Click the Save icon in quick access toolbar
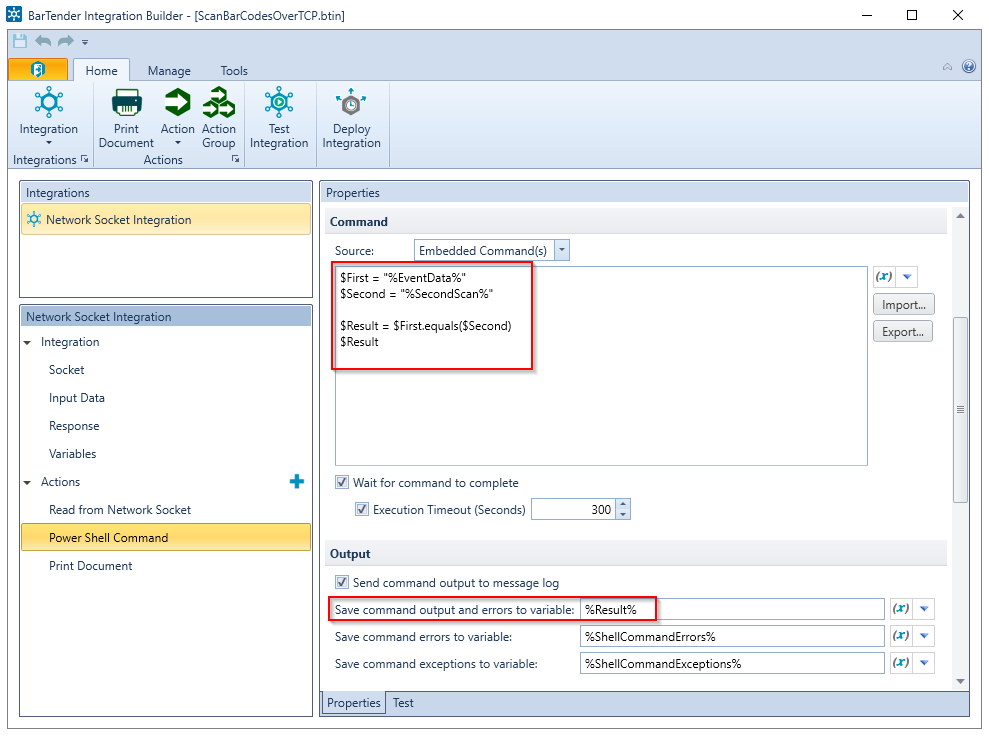The height and width of the screenshot is (736, 989). pyautogui.click(x=20, y=42)
